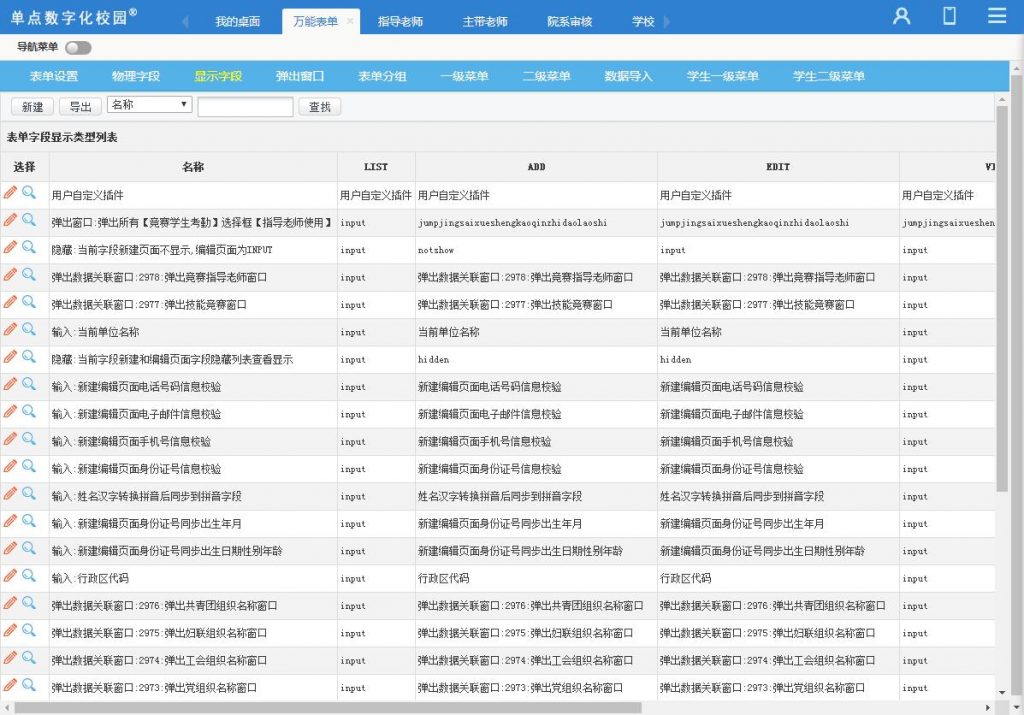Toggle the 导航菜单 switch
The image size is (1024, 715).
(78, 48)
